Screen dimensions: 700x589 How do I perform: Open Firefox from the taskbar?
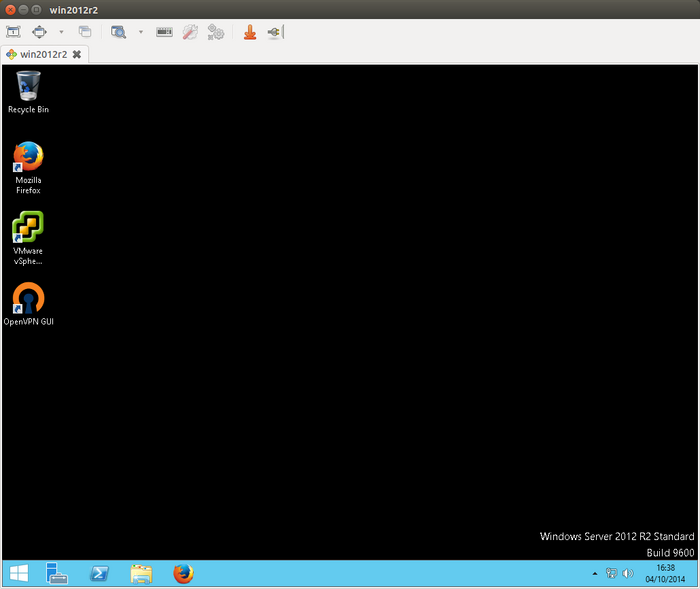[183, 573]
